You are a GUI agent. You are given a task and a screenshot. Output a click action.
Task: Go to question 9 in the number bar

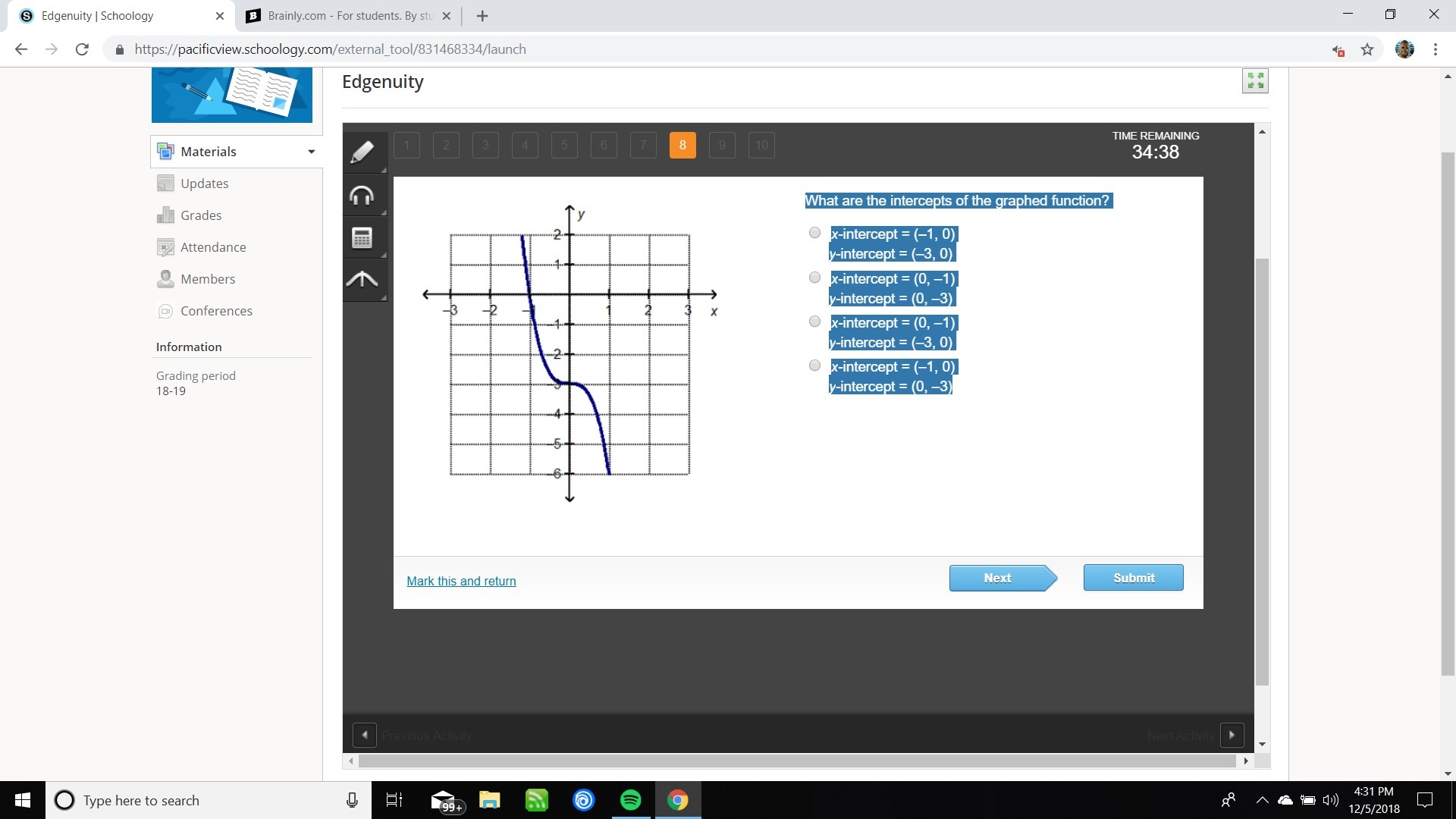[x=722, y=145]
